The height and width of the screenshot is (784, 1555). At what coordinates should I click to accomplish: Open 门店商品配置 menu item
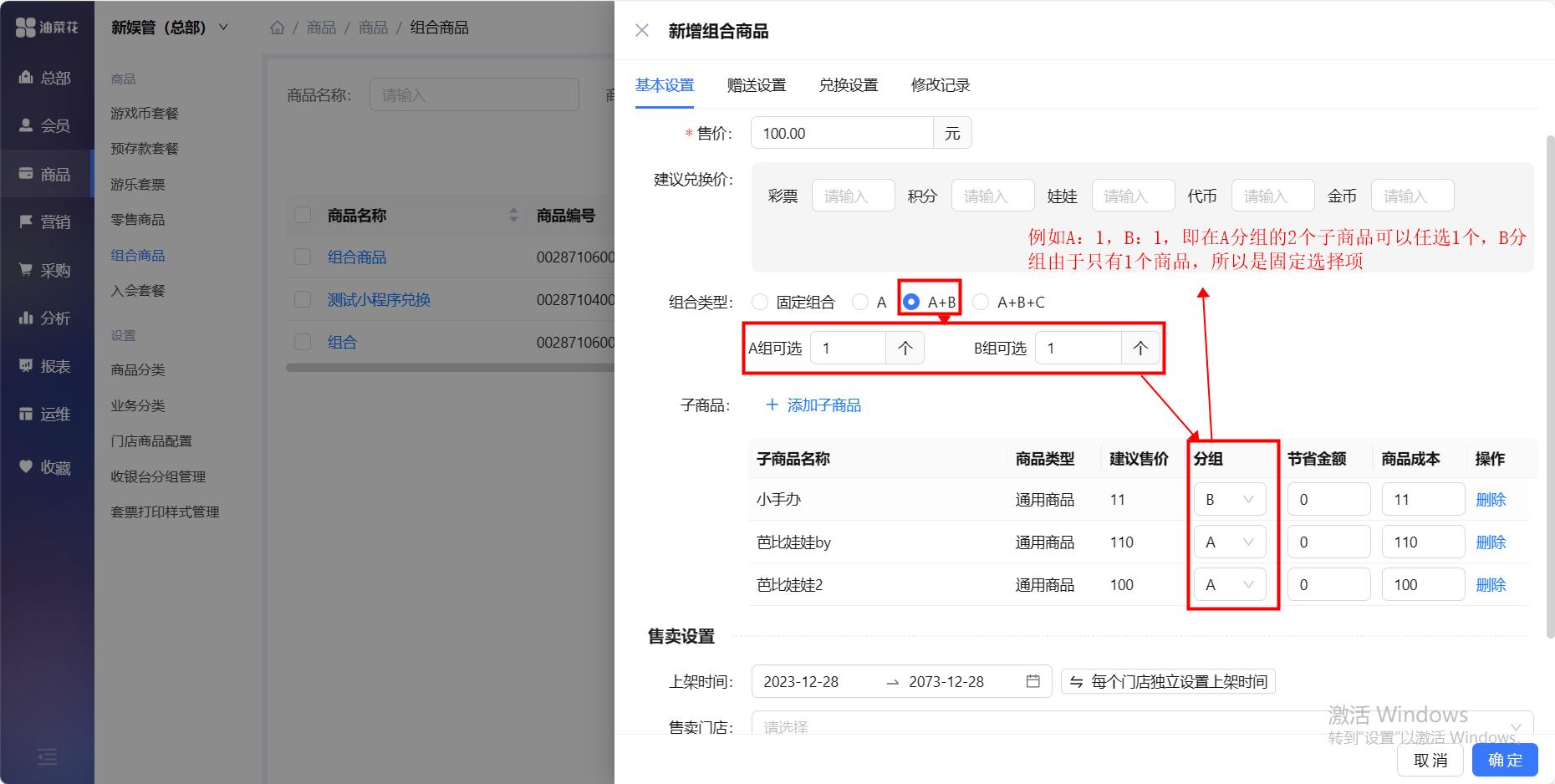(151, 440)
